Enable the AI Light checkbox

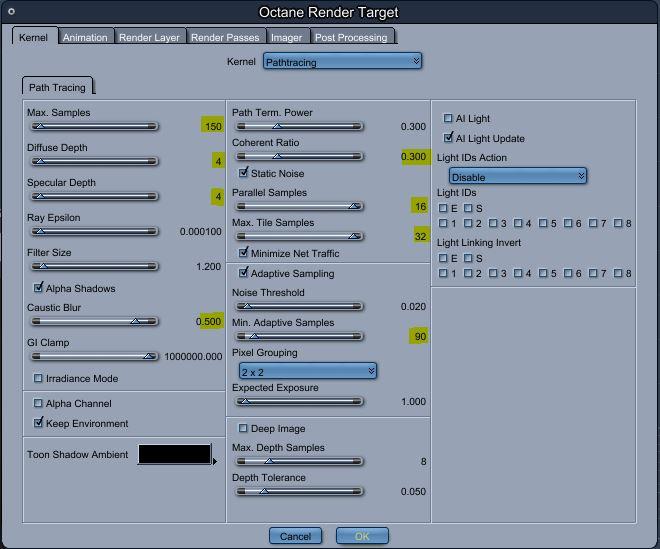pyautogui.click(x=448, y=118)
